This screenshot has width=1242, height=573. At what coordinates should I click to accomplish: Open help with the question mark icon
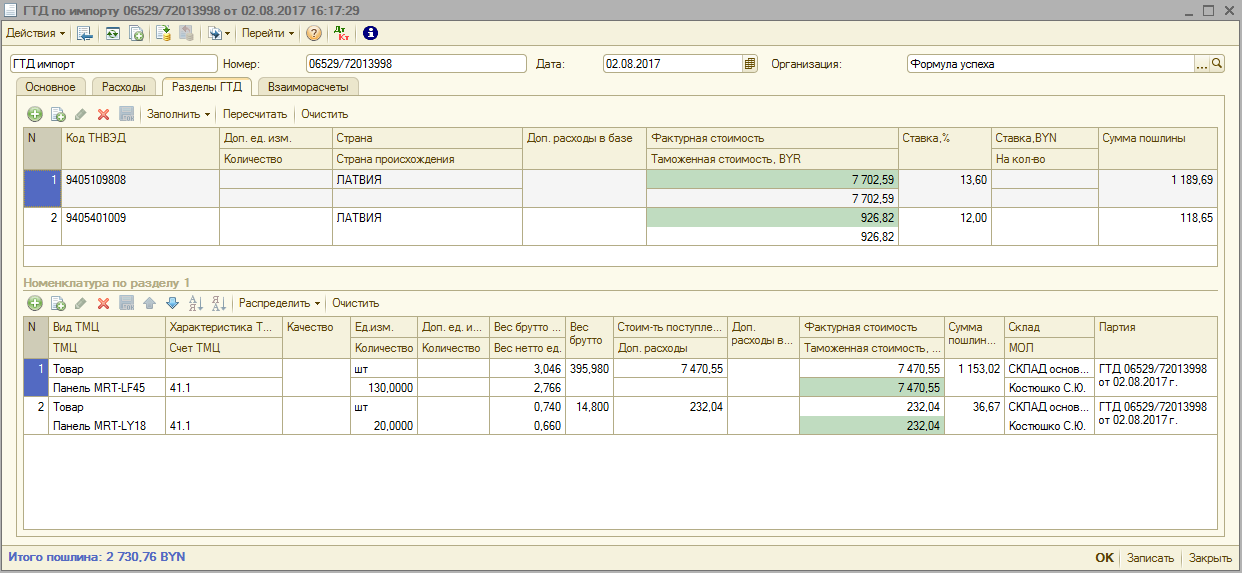[x=314, y=33]
